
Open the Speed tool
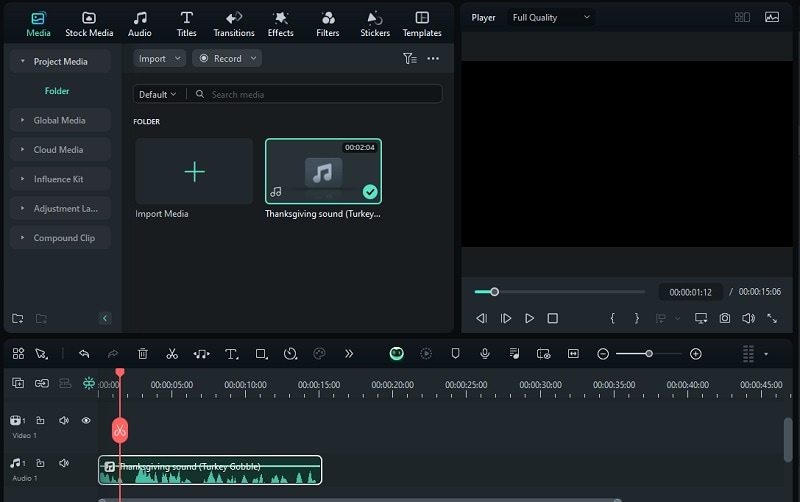(290, 354)
